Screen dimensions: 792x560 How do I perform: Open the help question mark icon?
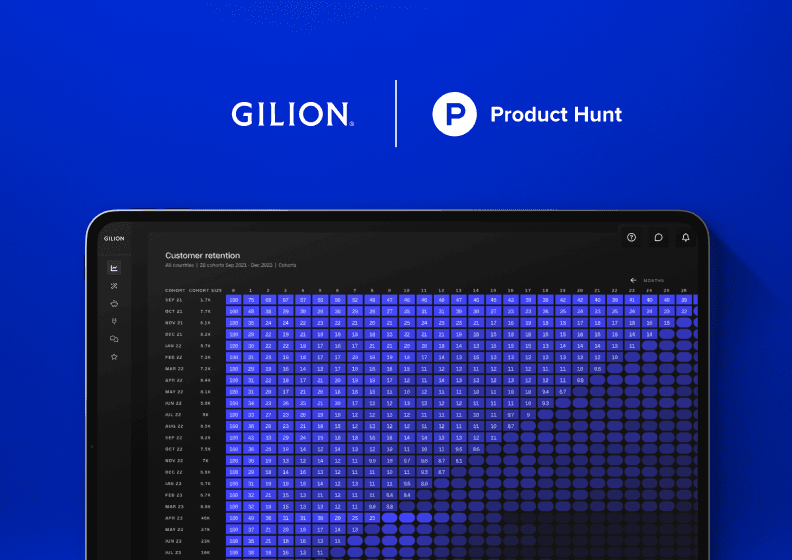631,237
